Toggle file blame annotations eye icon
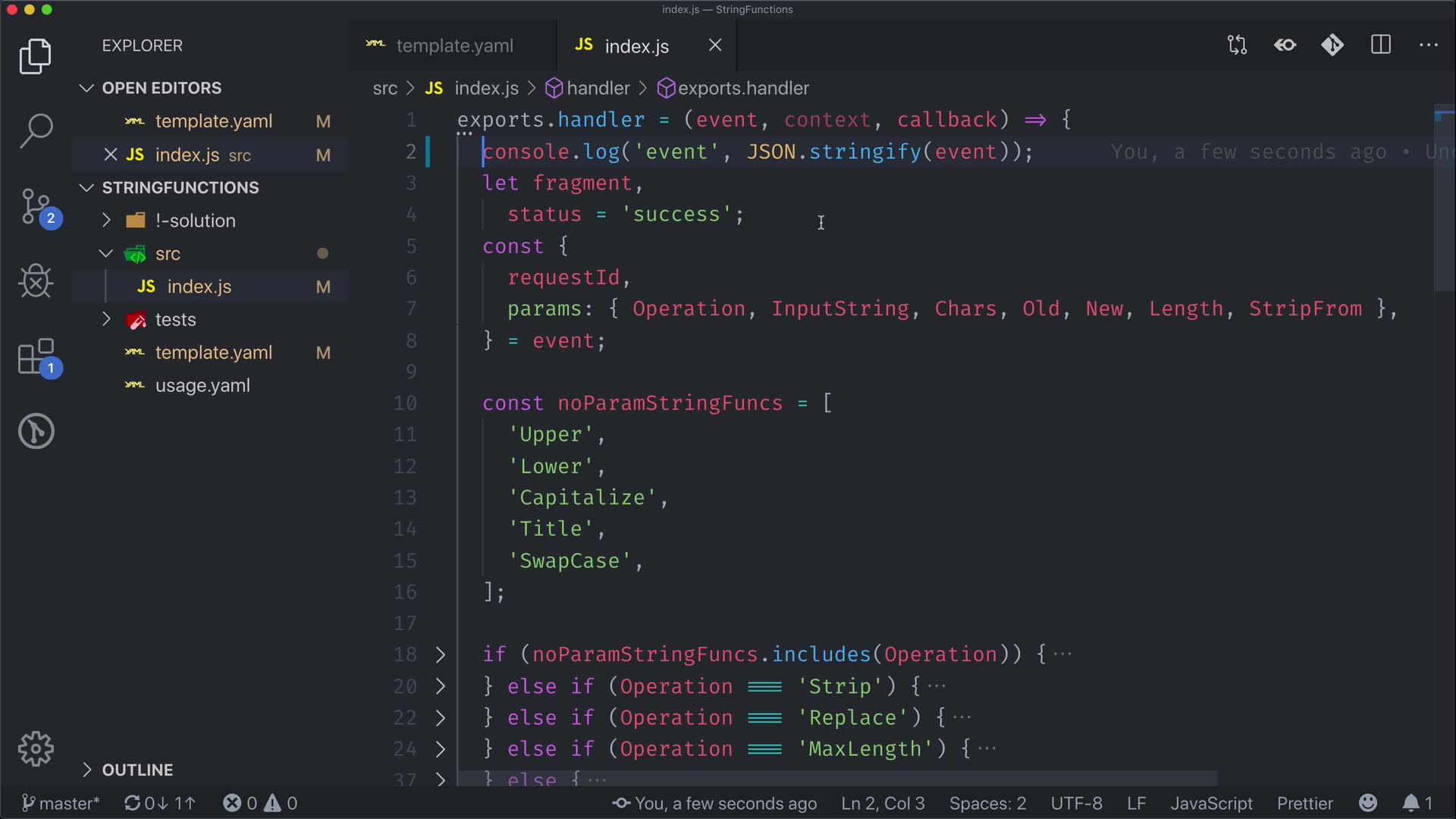The height and width of the screenshot is (819, 1456). (x=1285, y=45)
